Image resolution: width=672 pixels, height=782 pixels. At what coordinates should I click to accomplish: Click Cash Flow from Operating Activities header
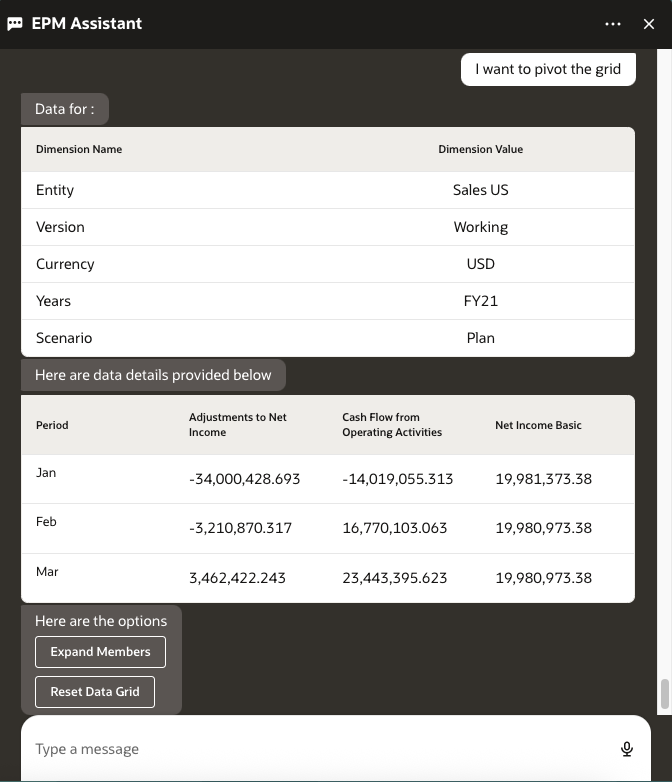[x=392, y=425]
